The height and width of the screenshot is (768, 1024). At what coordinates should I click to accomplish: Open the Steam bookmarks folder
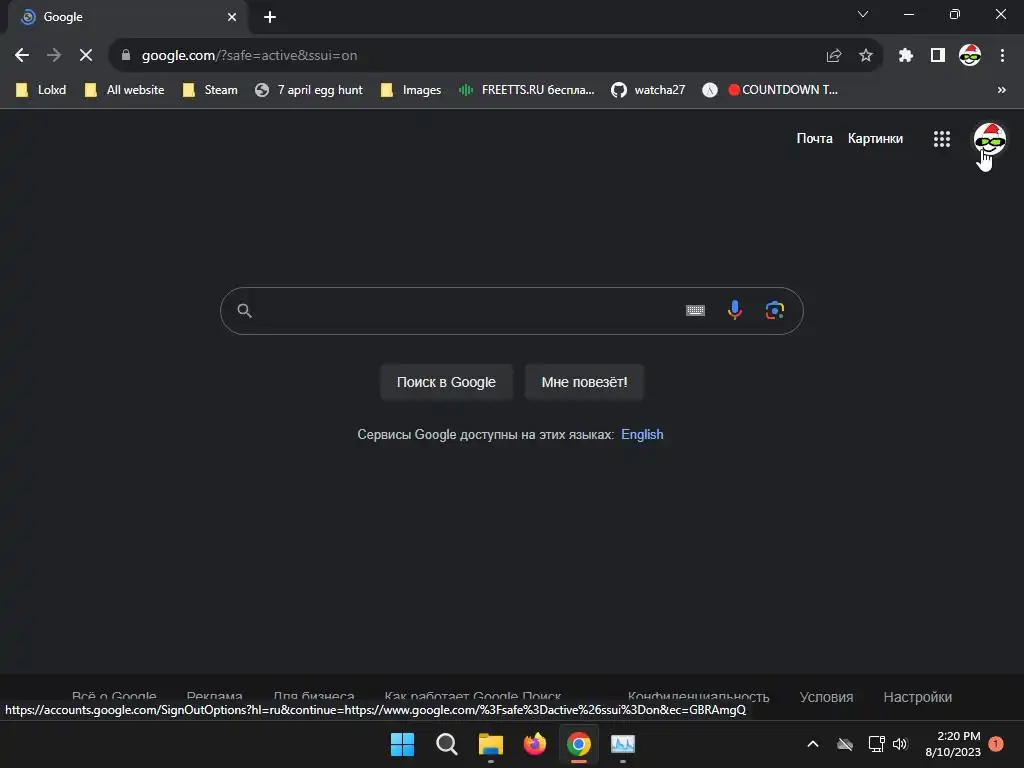(210, 90)
